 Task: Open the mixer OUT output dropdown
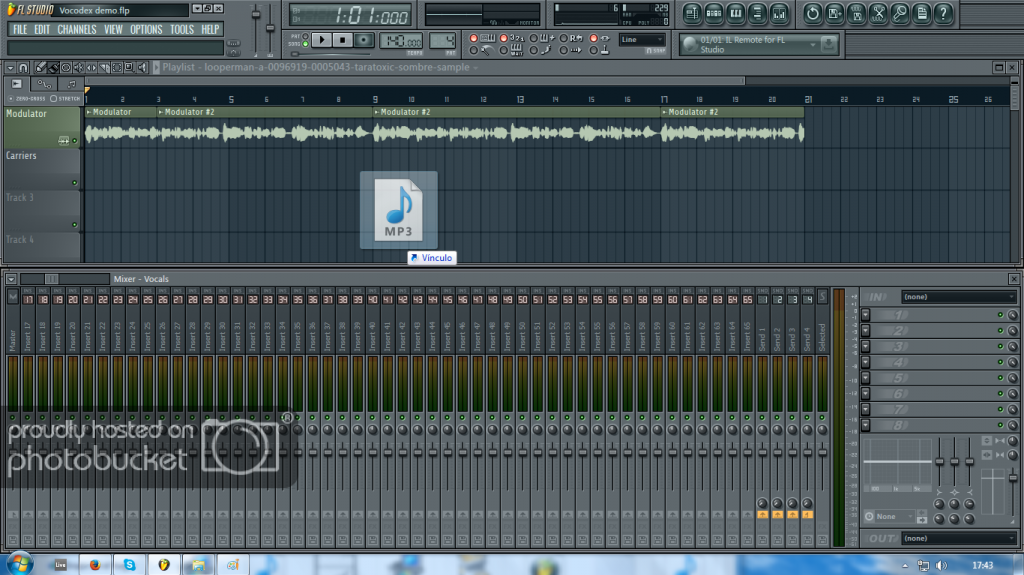[957, 538]
